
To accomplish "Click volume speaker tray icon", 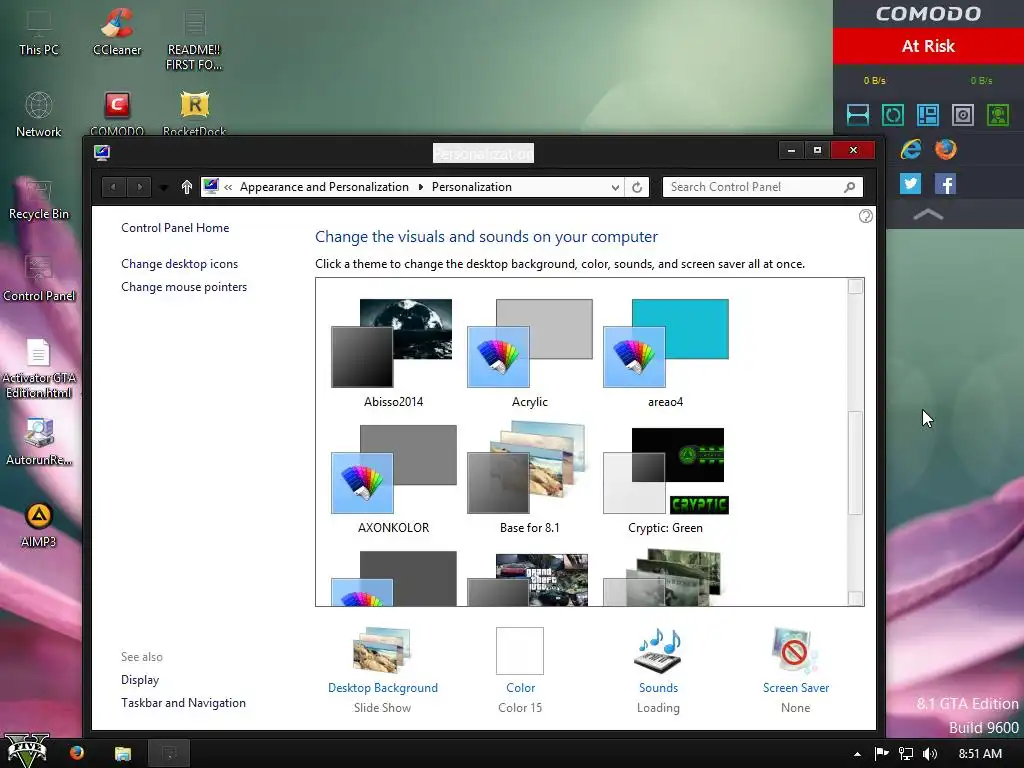I will (930, 754).
